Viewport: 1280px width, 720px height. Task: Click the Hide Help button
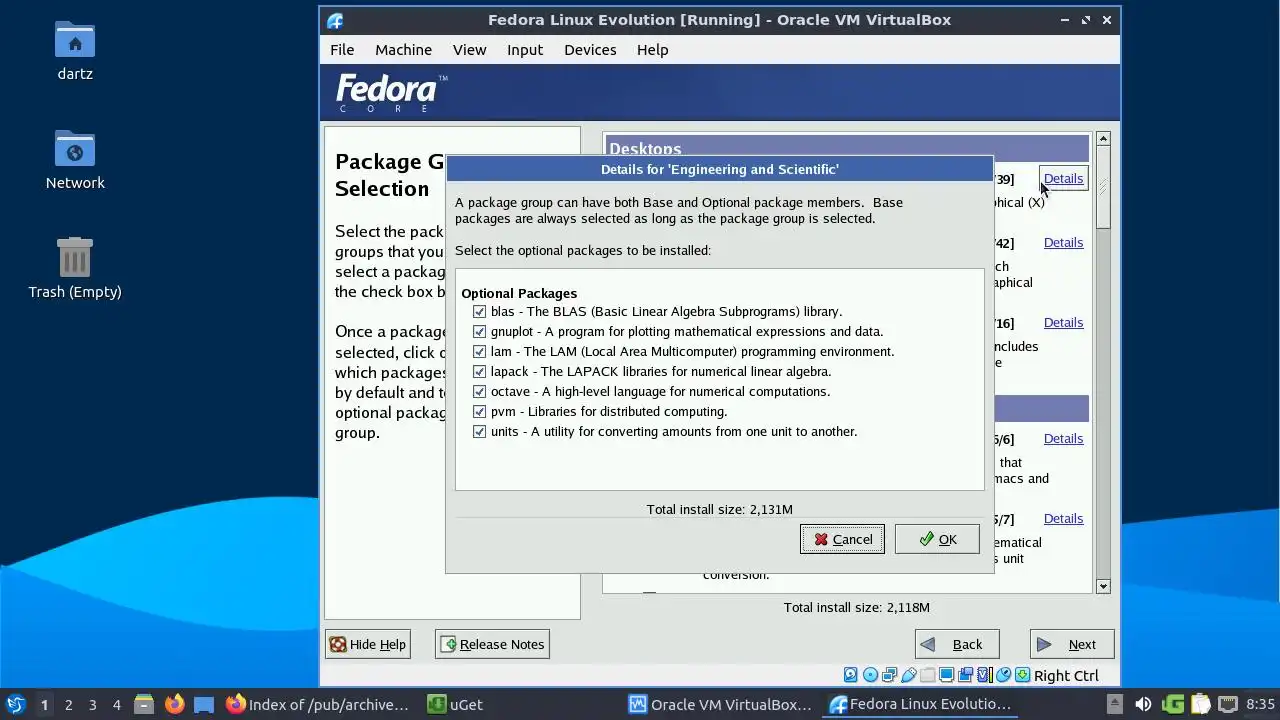pyautogui.click(x=367, y=644)
